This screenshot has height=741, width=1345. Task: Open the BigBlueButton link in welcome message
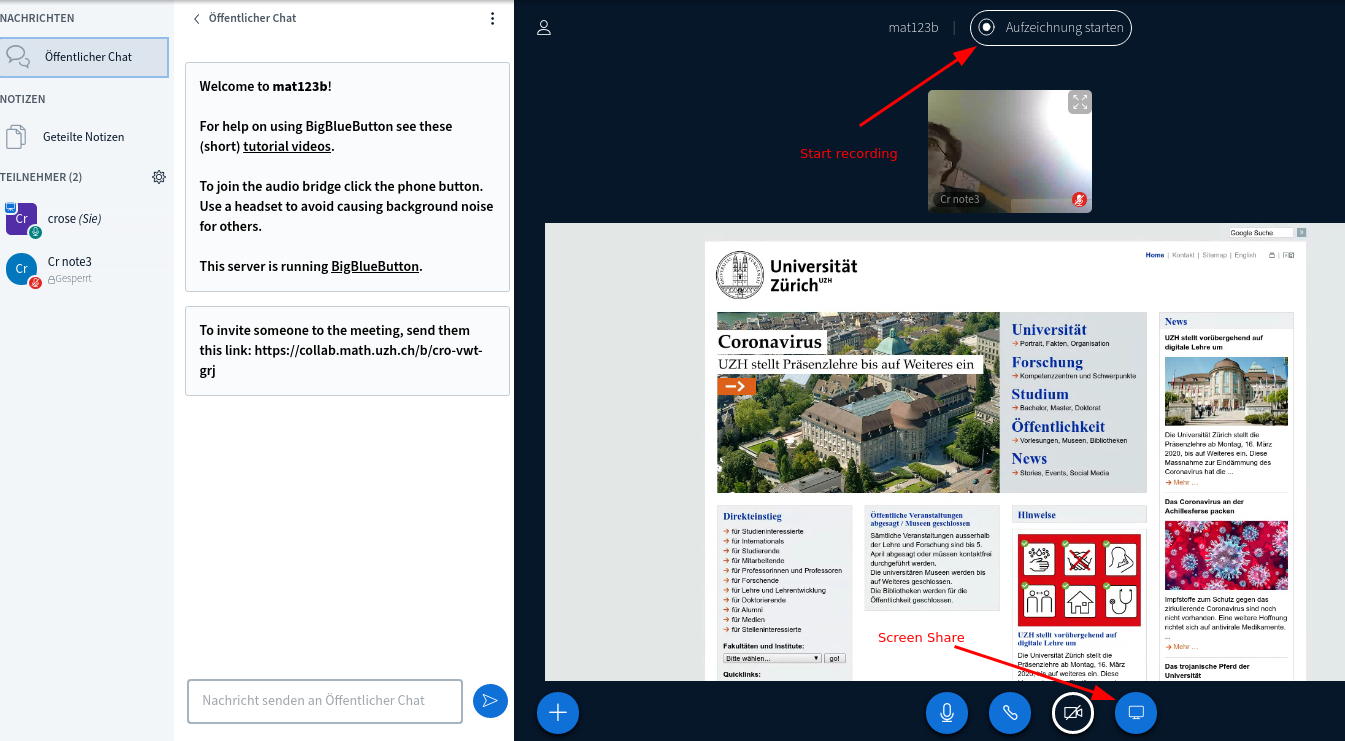click(x=375, y=266)
